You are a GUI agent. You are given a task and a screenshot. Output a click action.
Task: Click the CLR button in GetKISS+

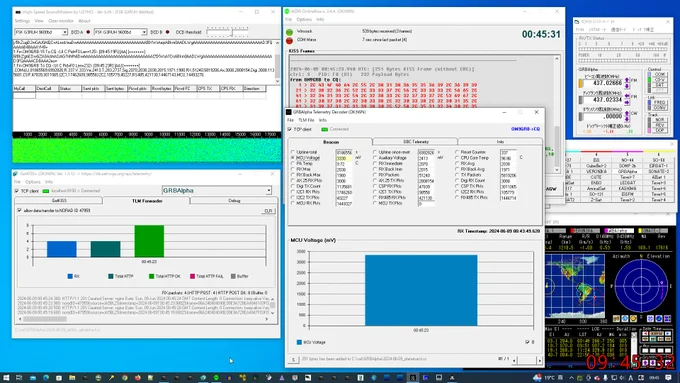pos(268,211)
